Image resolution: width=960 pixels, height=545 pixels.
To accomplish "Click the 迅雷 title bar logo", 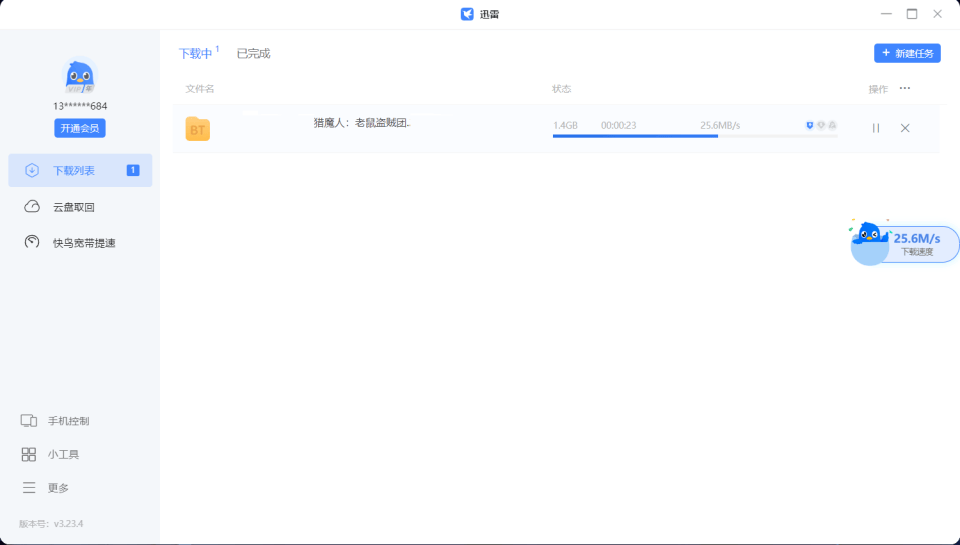I will point(468,13).
